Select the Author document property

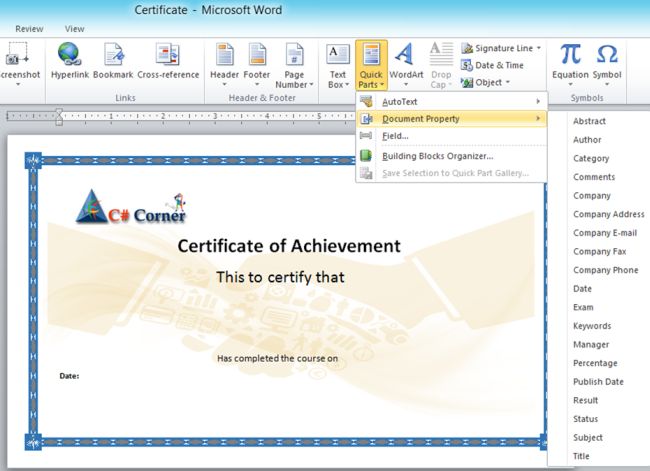(x=587, y=140)
